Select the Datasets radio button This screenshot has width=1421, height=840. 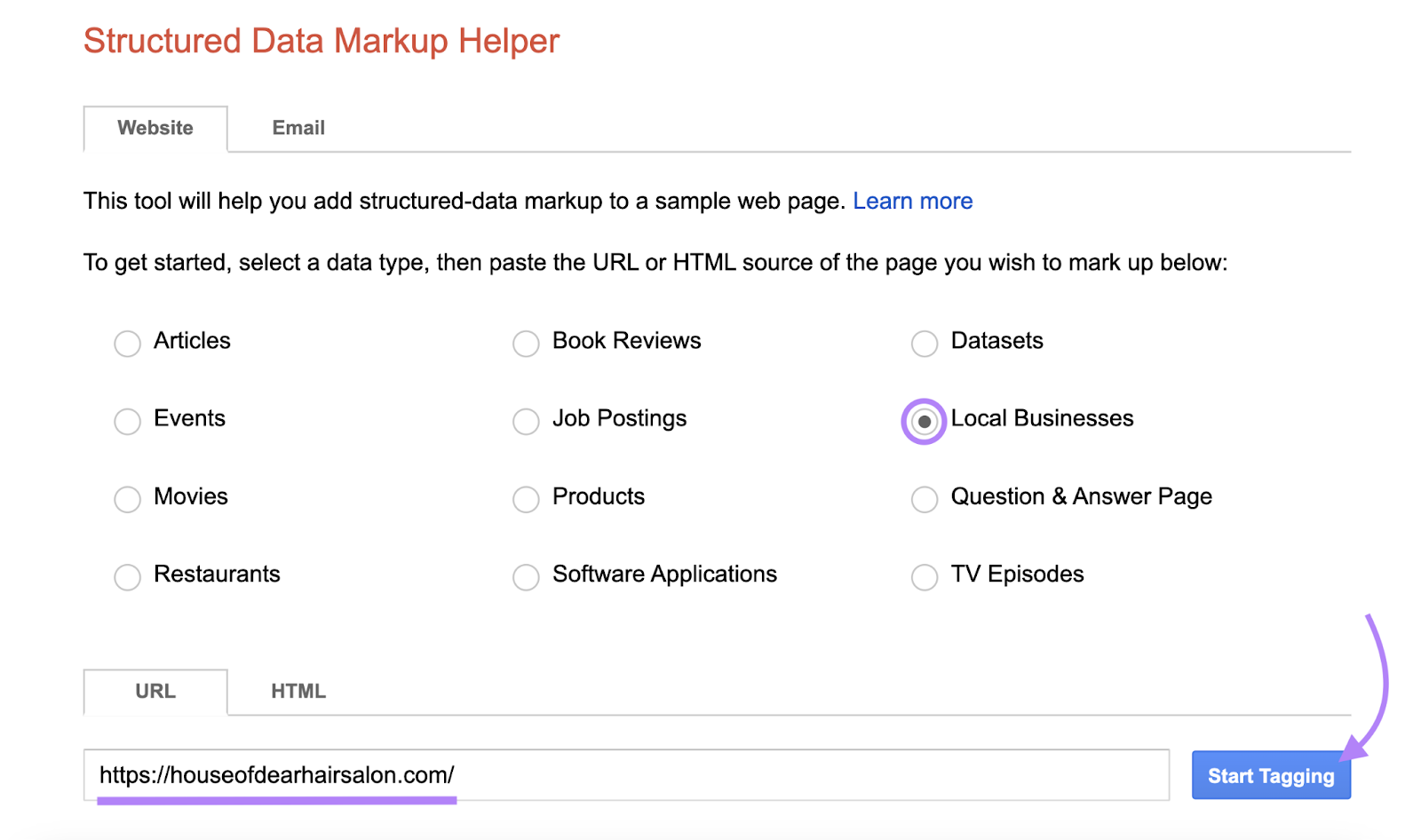click(925, 343)
